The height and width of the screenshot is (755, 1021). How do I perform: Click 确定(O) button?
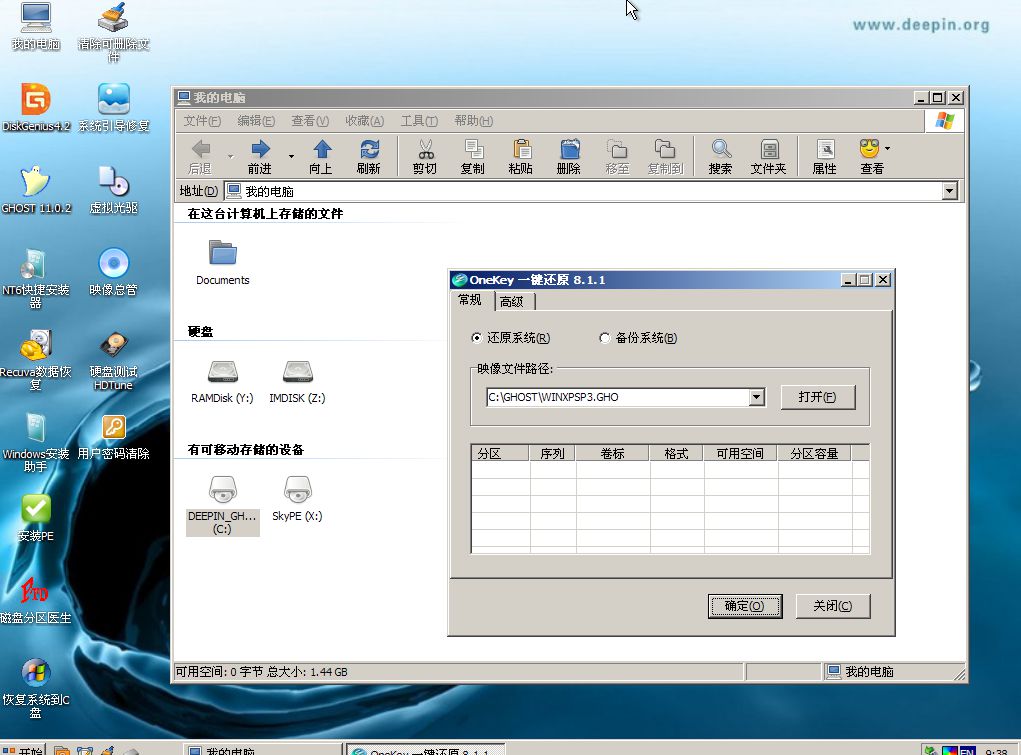click(x=745, y=606)
